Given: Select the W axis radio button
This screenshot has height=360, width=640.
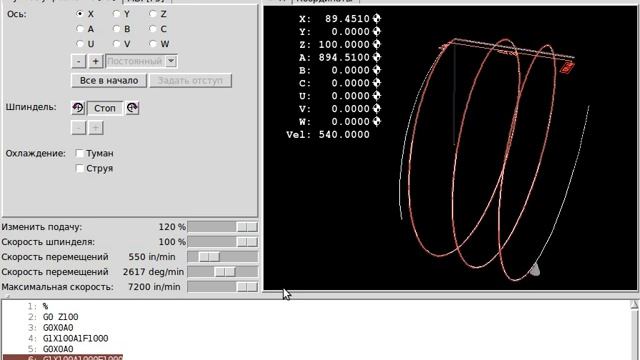Looking at the screenshot, I should coord(153,44).
